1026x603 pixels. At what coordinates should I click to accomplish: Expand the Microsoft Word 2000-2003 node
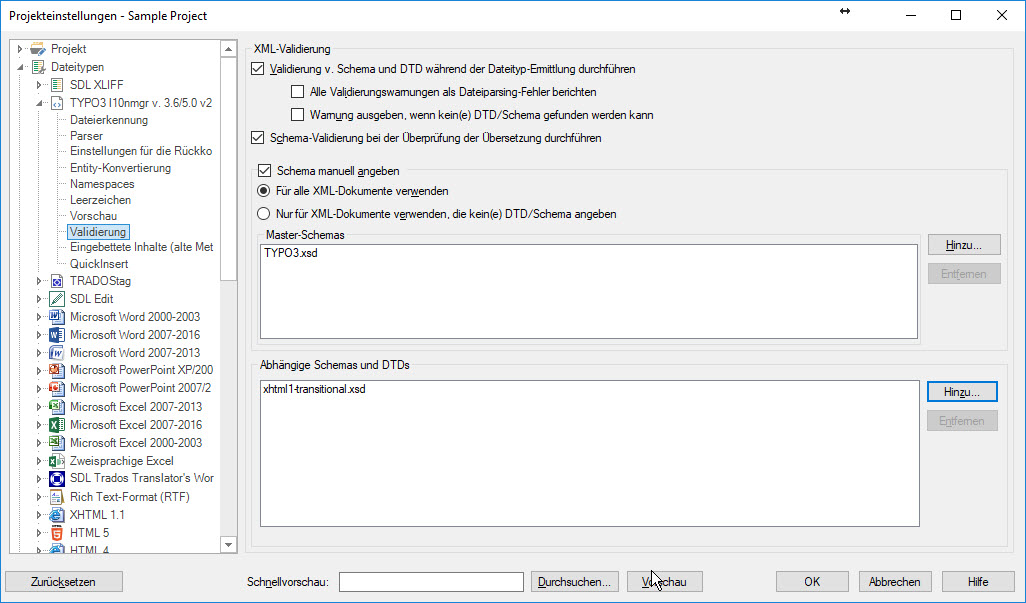point(39,317)
